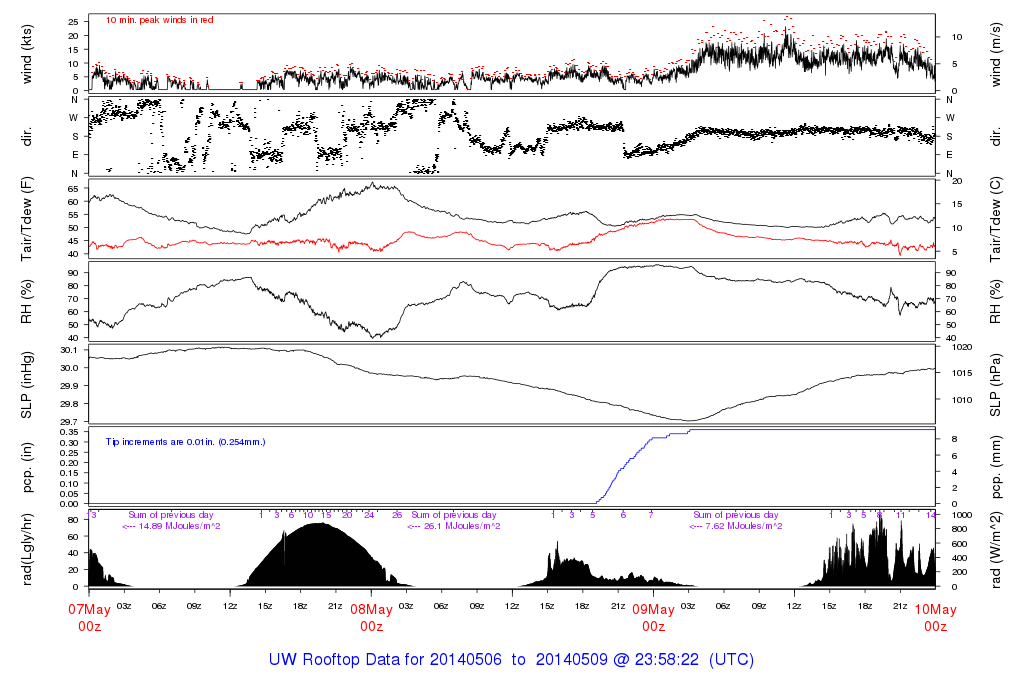
Task: Select the '07May 00z' date label
Action: 89,618
